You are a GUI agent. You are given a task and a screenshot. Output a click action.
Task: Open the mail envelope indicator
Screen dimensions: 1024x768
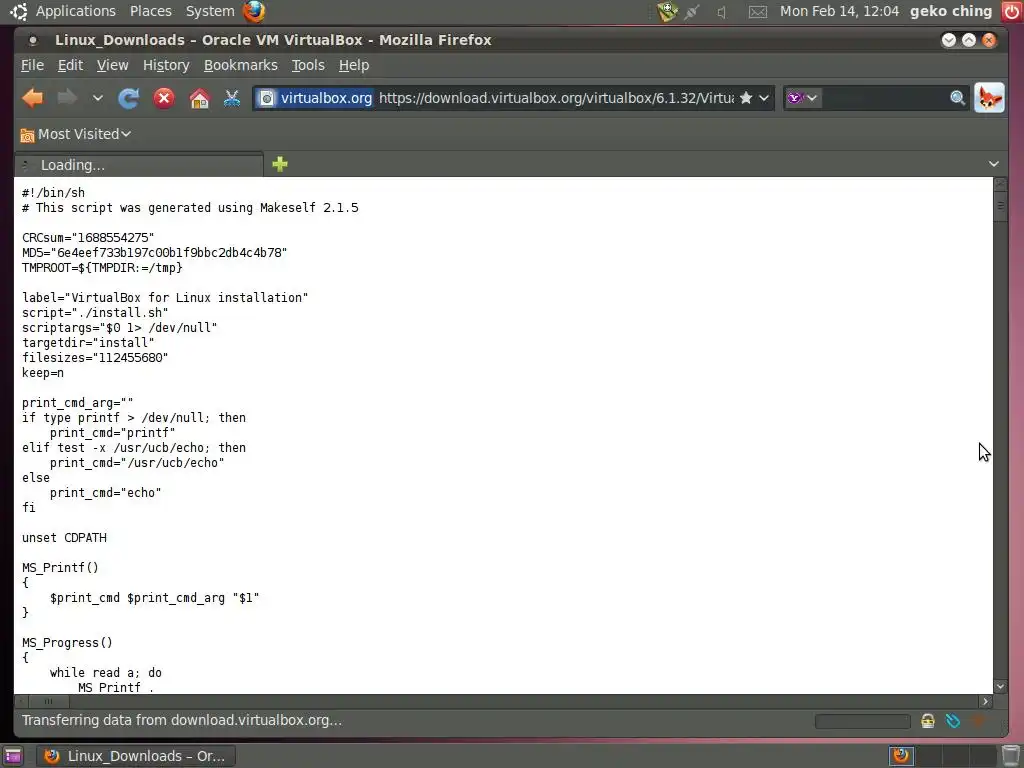pyautogui.click(x=758, y=12)
